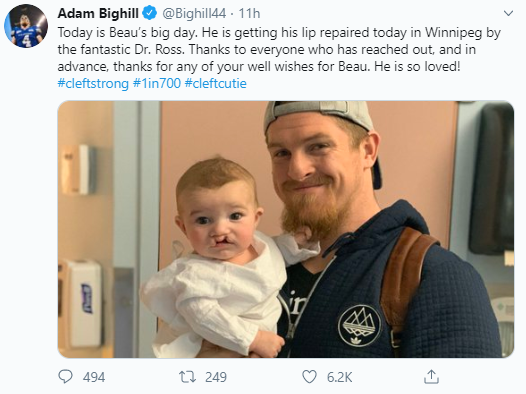Open the Adam Bighill display name
The height and width of the screenshot is (394, 526).
pyautogui.click(x=98, y=13)
